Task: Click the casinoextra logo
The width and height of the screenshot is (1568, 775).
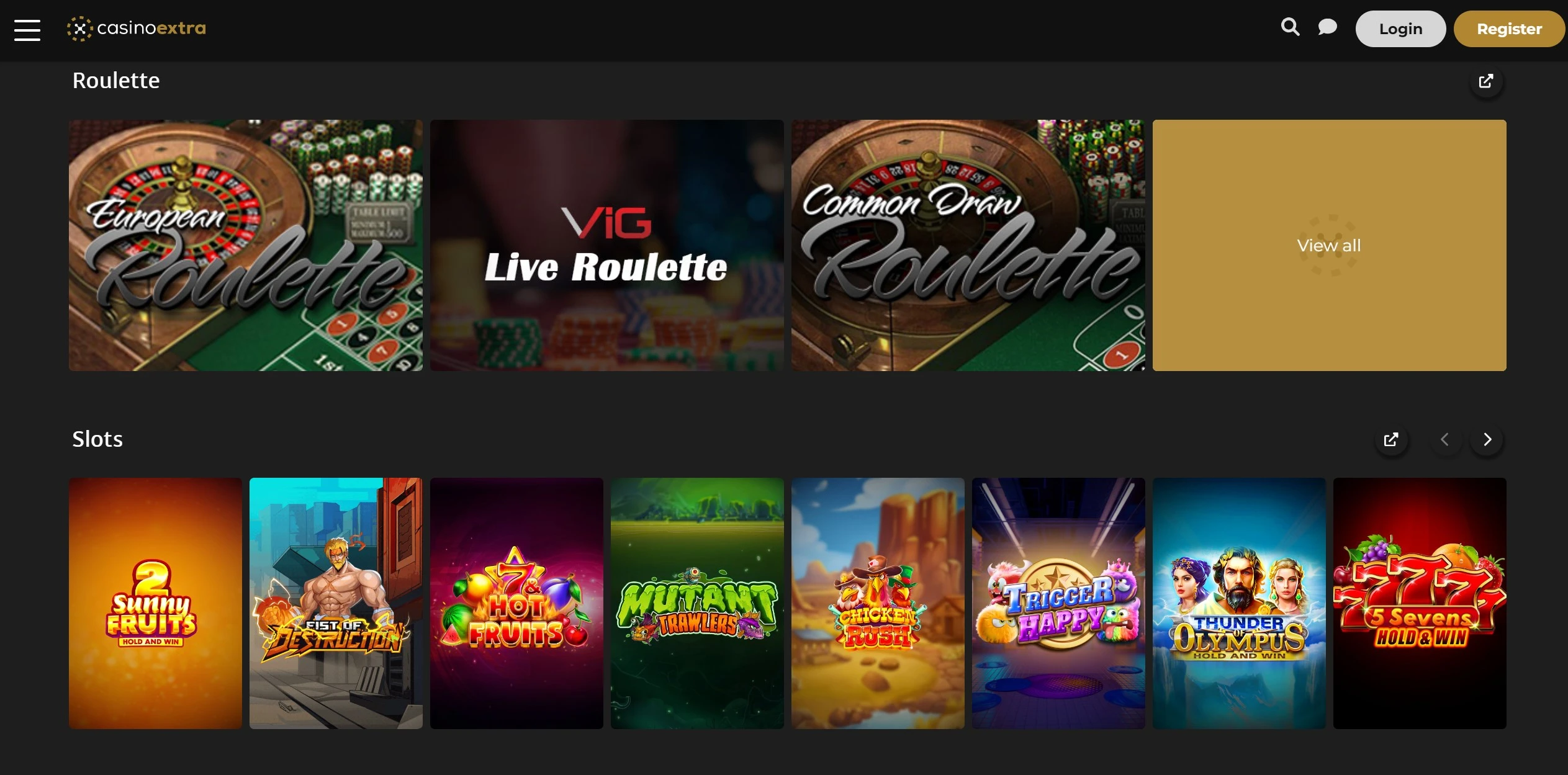Action: tap(137, 29)
